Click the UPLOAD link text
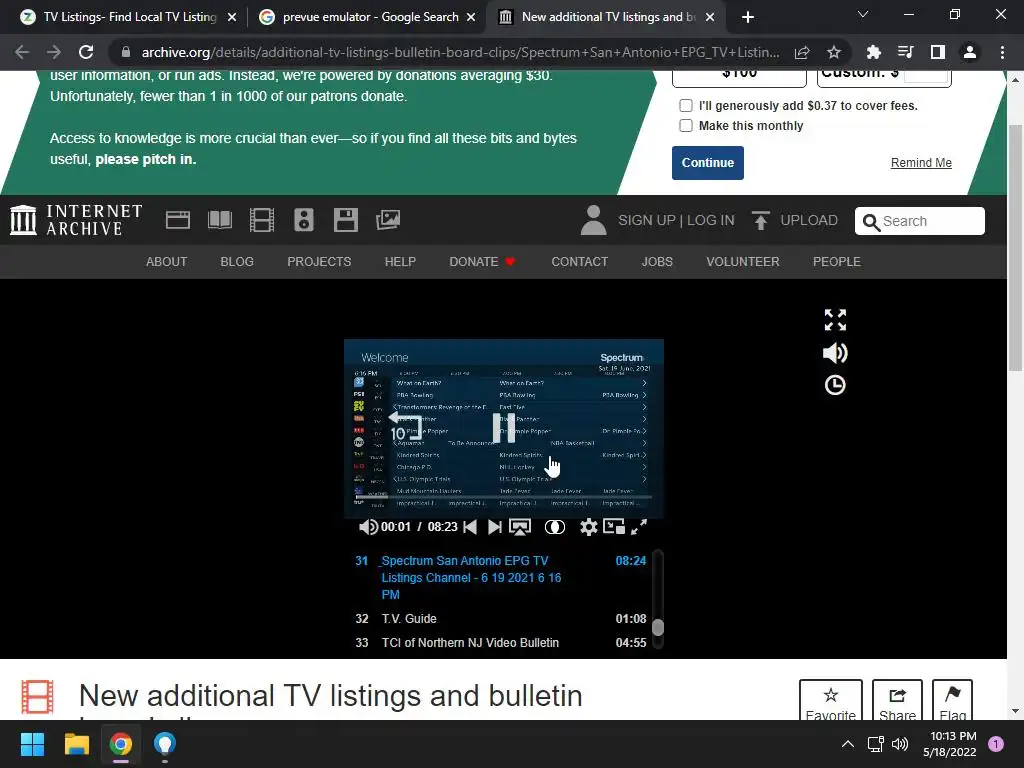 point(808,220)
